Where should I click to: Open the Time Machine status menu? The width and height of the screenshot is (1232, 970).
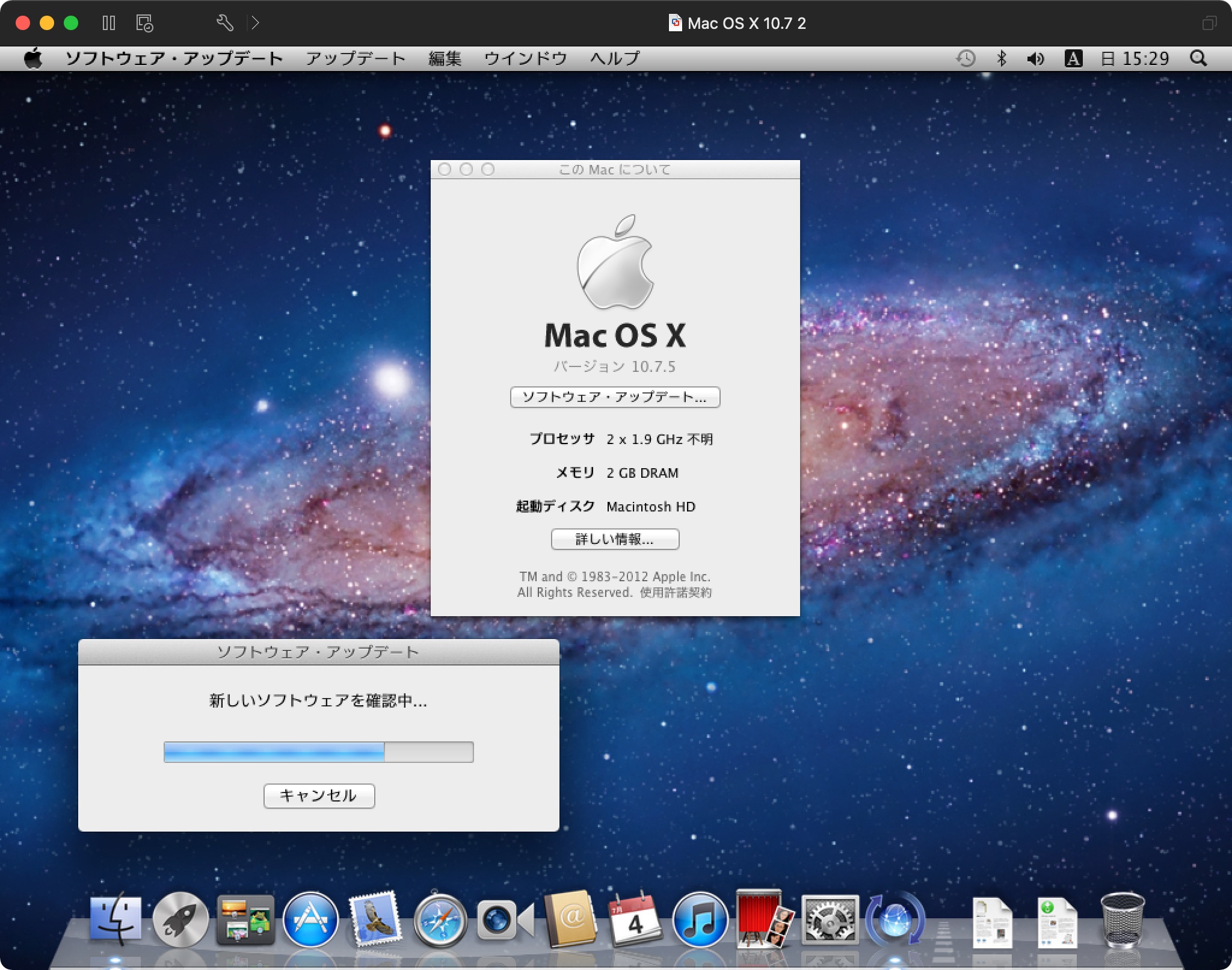coord(966,58)
